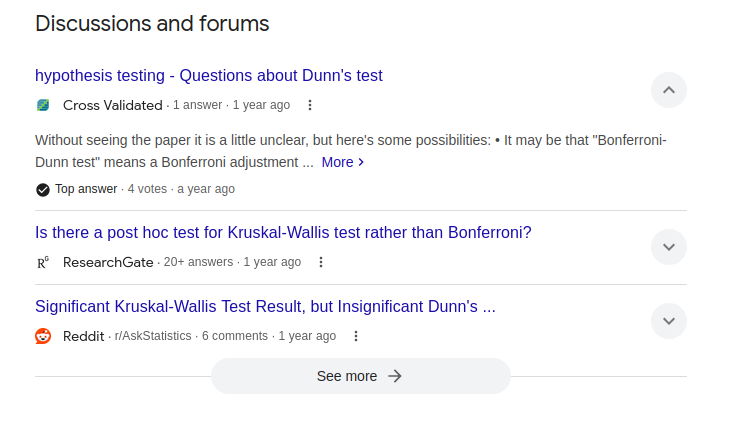Click the arrow icon beside See more
Viewport: 739px width, 436px height.
pos(395,376)
